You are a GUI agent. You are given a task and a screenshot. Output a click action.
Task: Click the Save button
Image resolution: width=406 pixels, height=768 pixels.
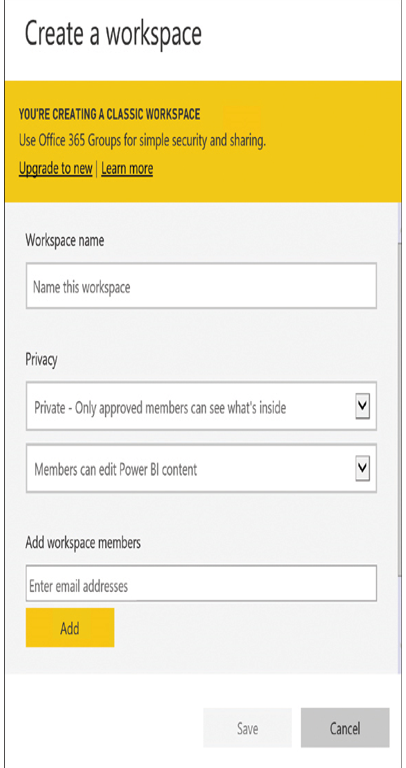pyautogui.click(x=247, y=727)
